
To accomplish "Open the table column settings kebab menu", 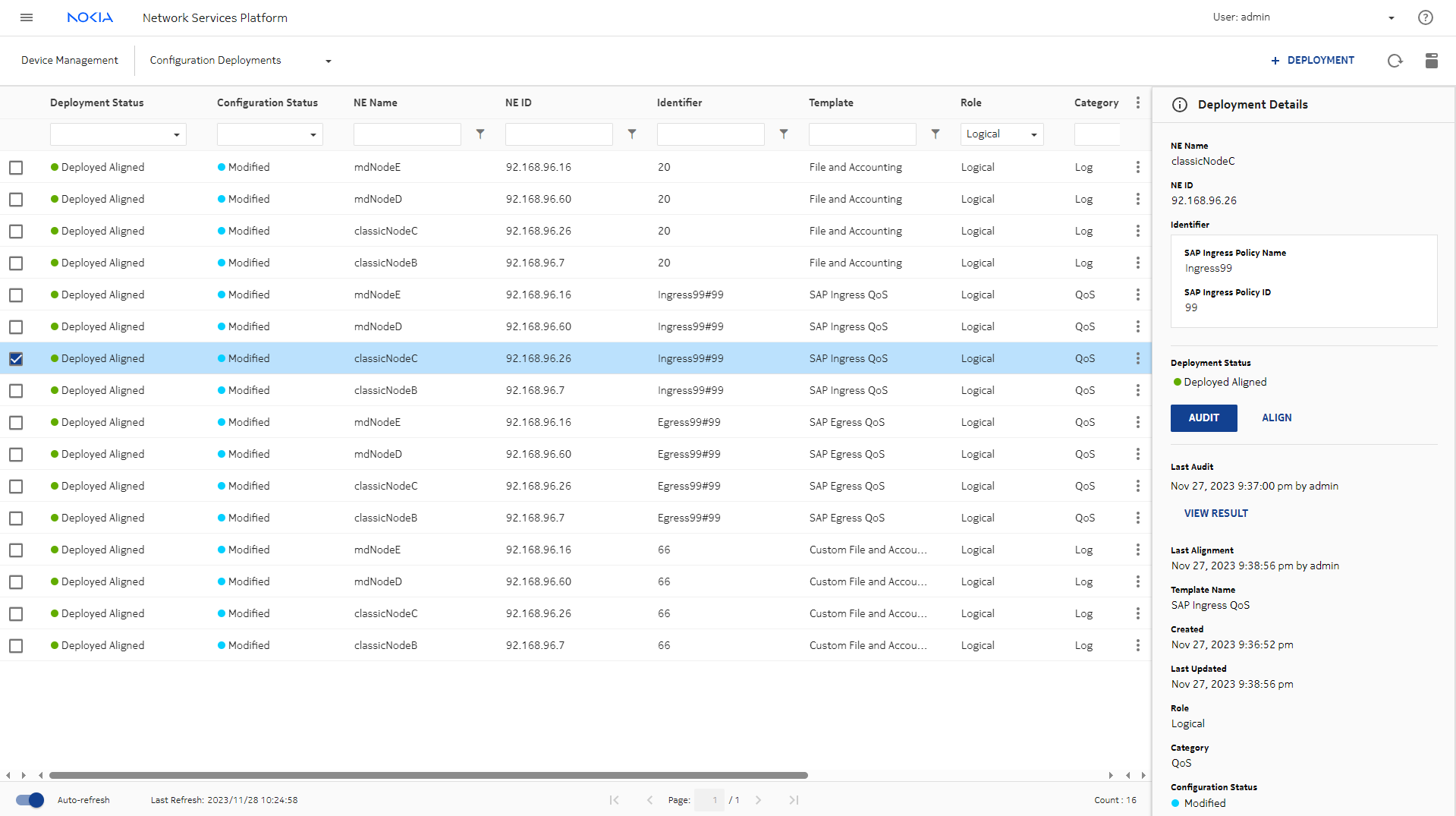I will pos(1137,102).
